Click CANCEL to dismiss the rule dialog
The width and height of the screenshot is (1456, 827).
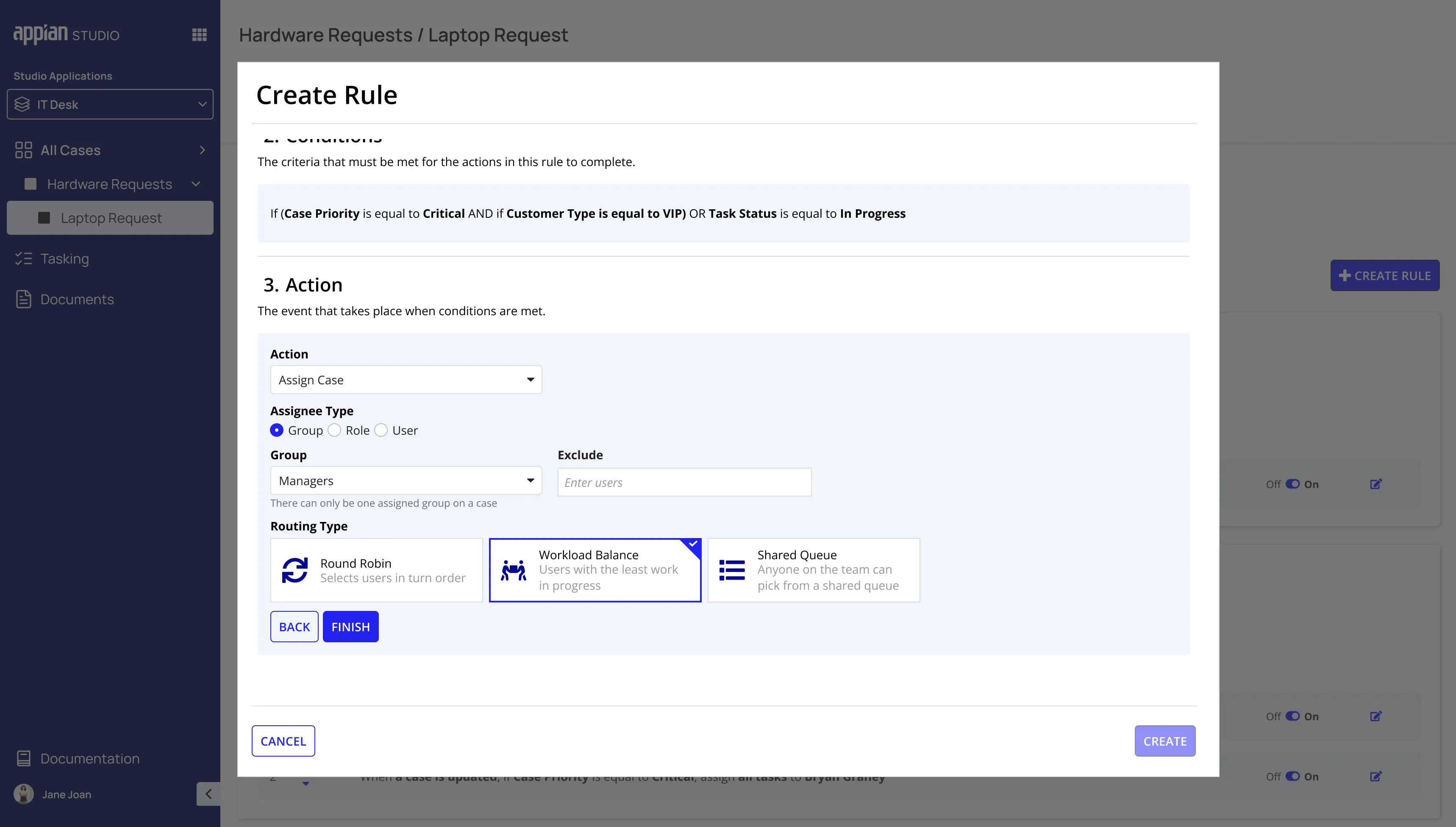283,741
